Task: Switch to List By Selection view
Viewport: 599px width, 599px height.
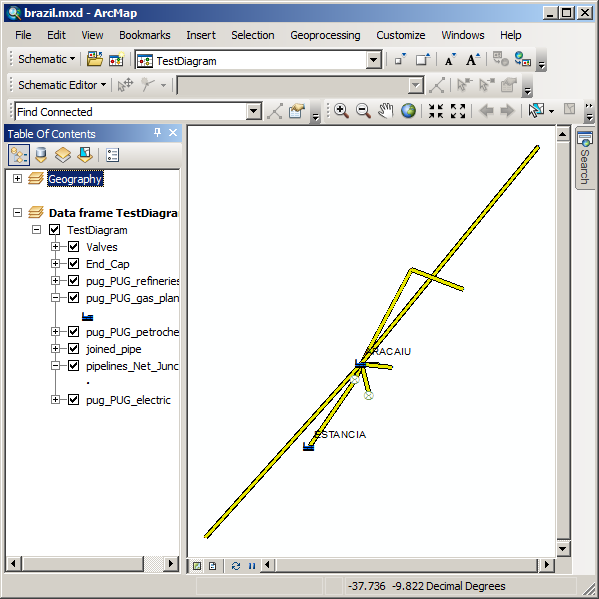Action: pos(85,155)
